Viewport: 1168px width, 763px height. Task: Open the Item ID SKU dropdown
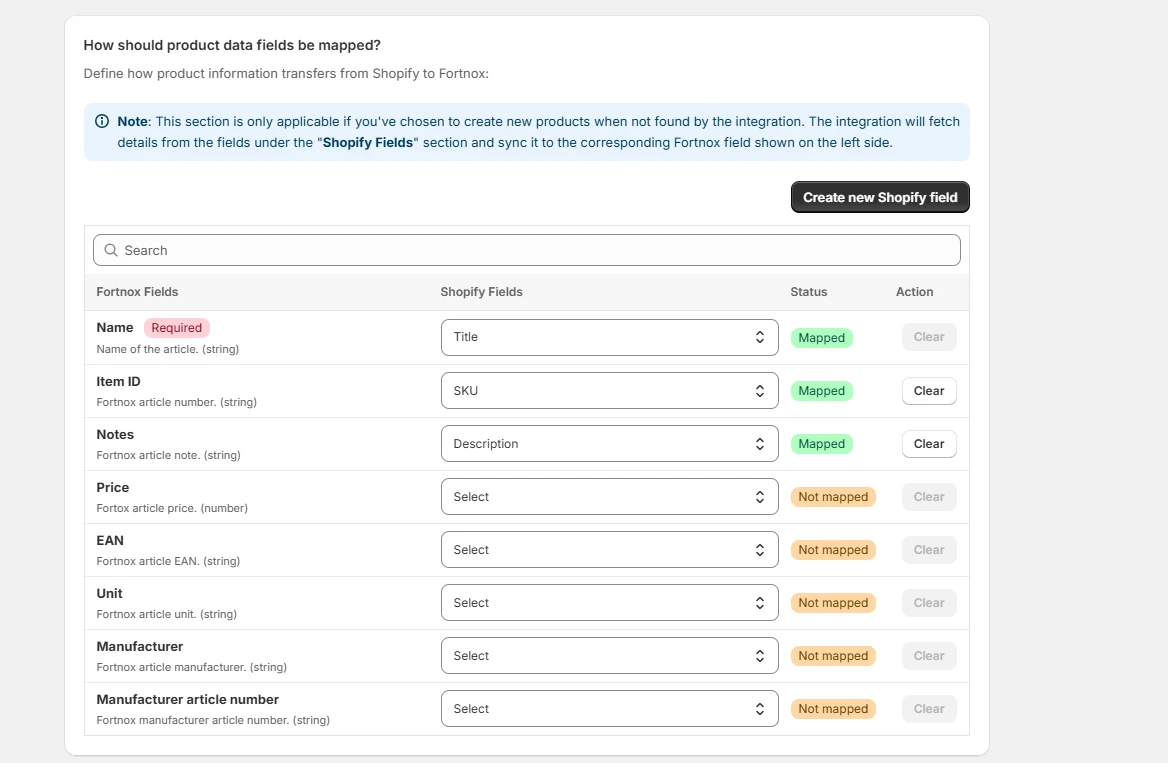coord(609,391)
